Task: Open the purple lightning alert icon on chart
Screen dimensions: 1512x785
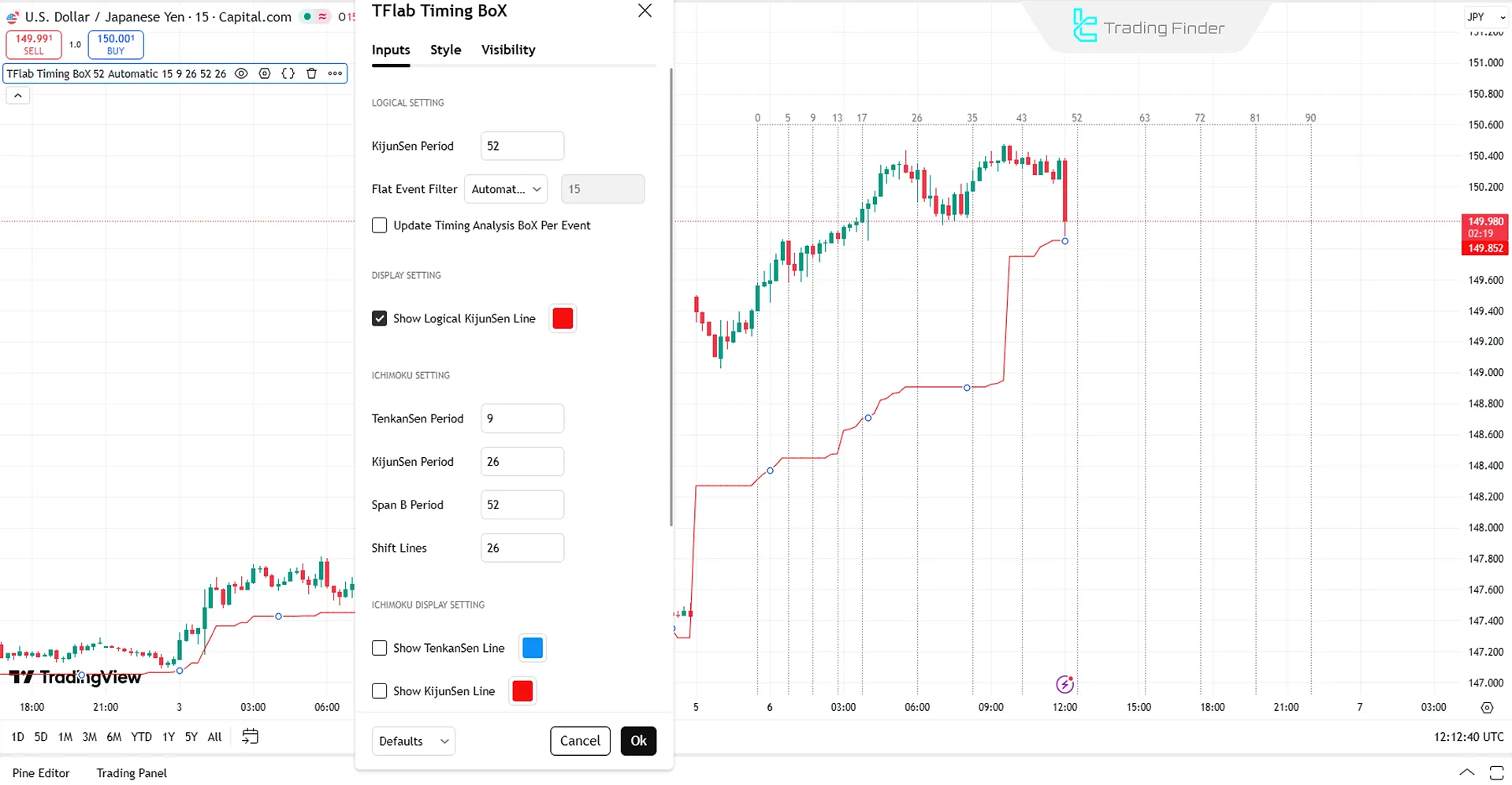Action: pos(1064,684)
